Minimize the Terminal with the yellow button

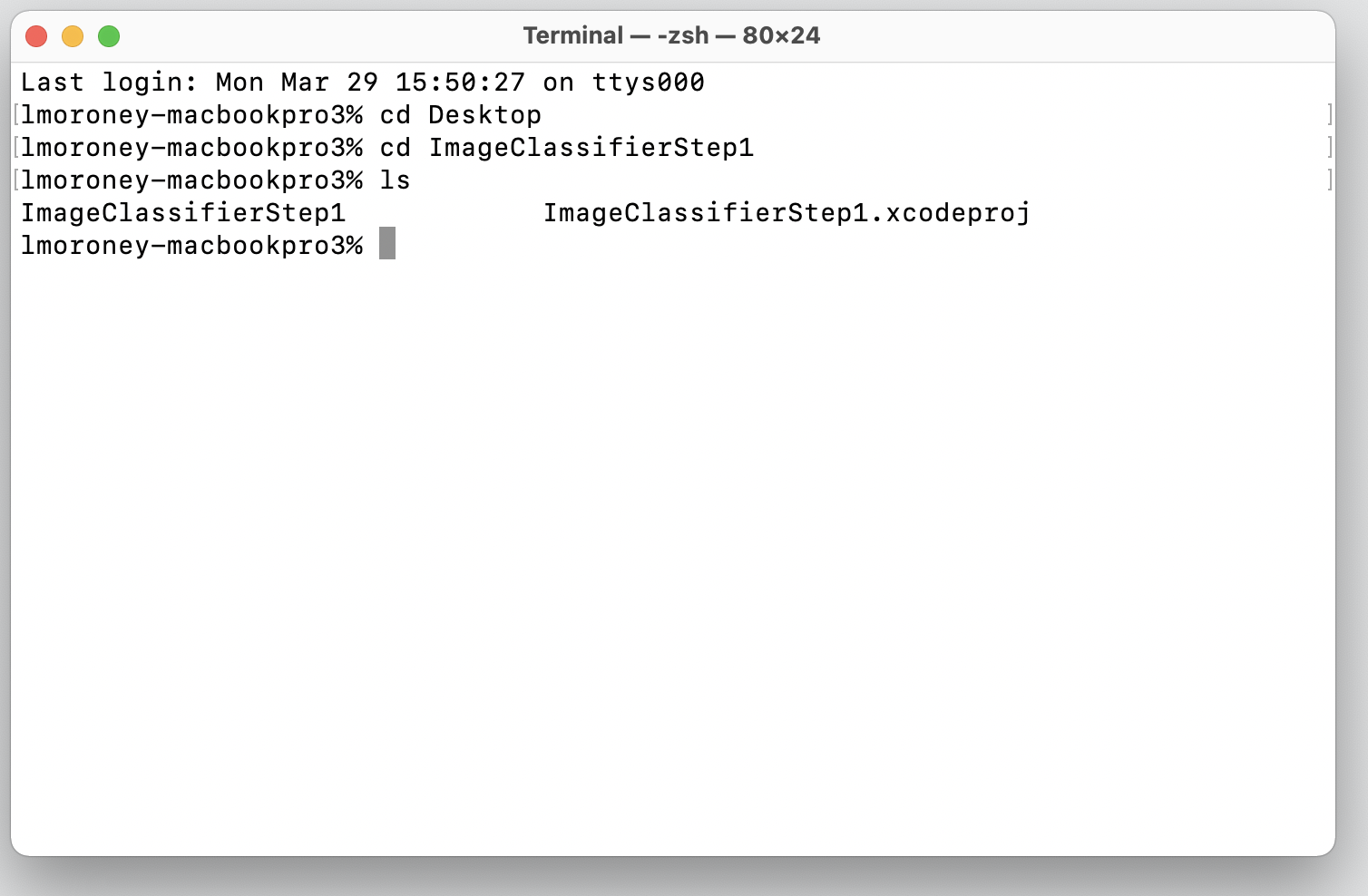[x=73, y=36]
